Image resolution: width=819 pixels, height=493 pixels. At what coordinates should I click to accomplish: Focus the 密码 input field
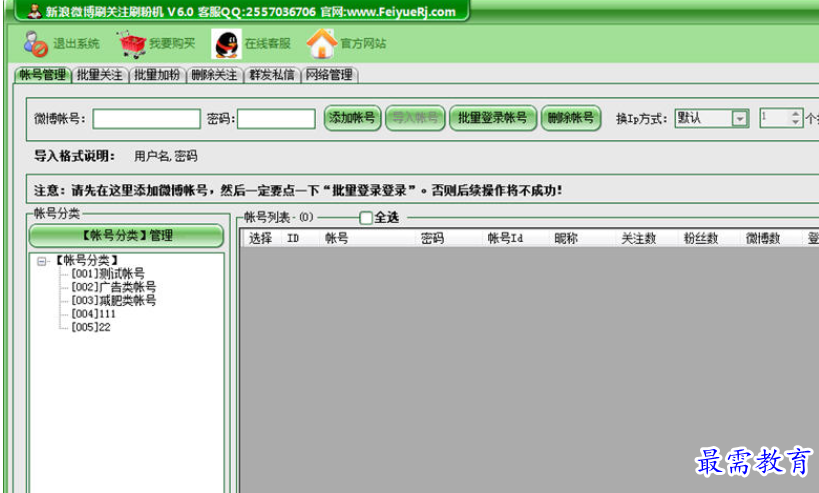276,119
